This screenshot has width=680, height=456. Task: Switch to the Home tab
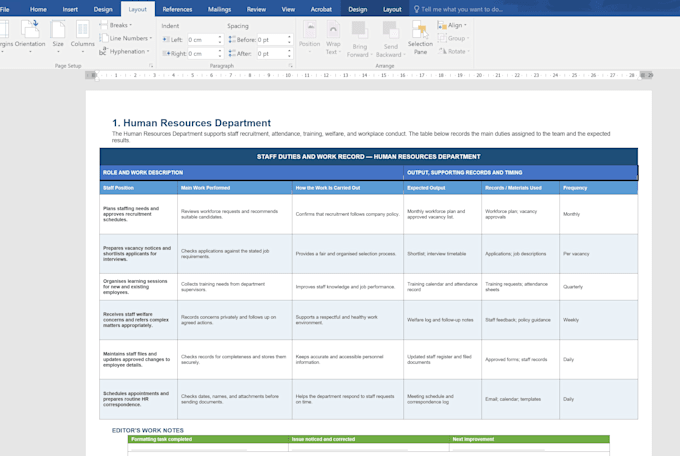[x=38, y=9]
